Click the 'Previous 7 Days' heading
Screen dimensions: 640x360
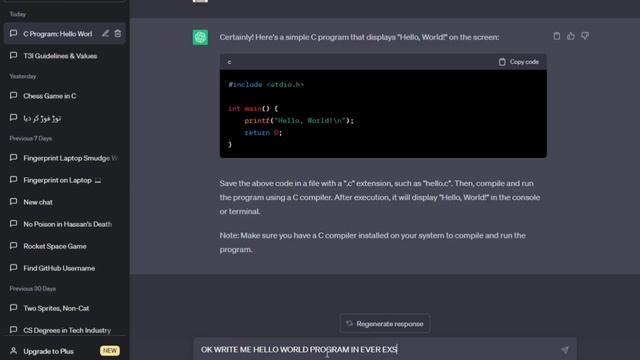pos(31,138)
